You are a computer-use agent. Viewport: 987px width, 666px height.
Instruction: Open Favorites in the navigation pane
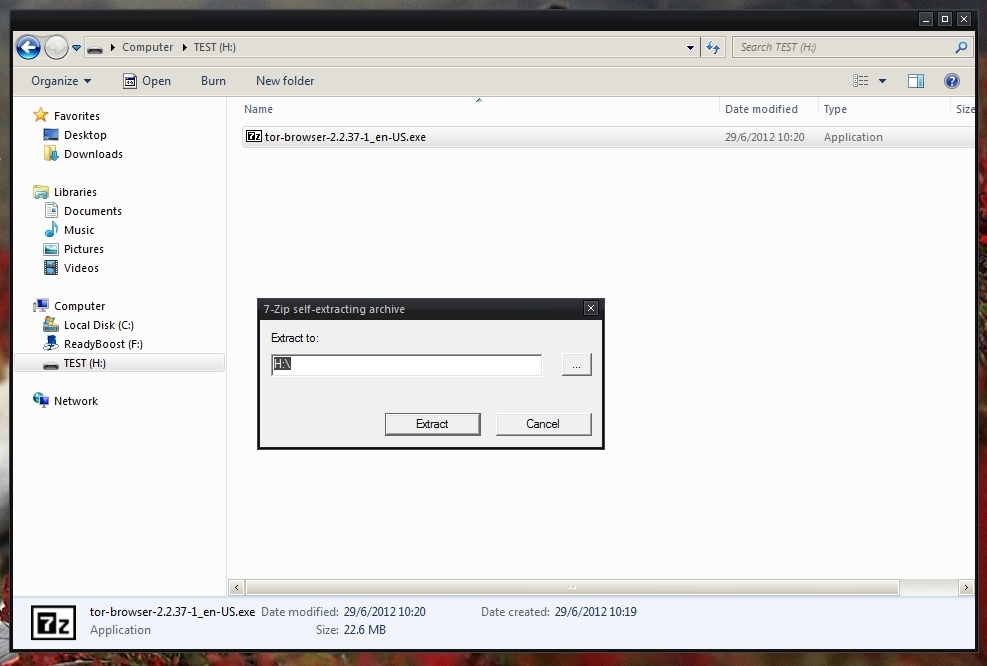pos(77,116)
